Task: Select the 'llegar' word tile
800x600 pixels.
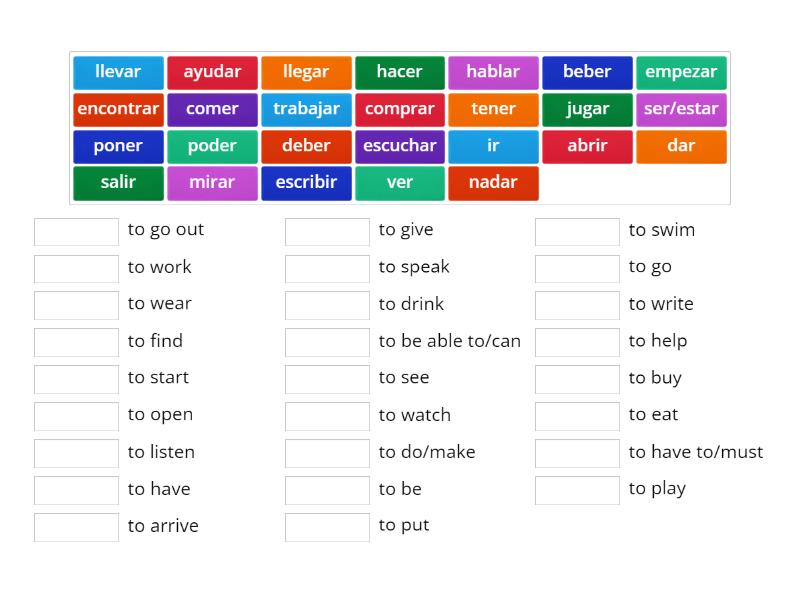Action: click(306, 72)
